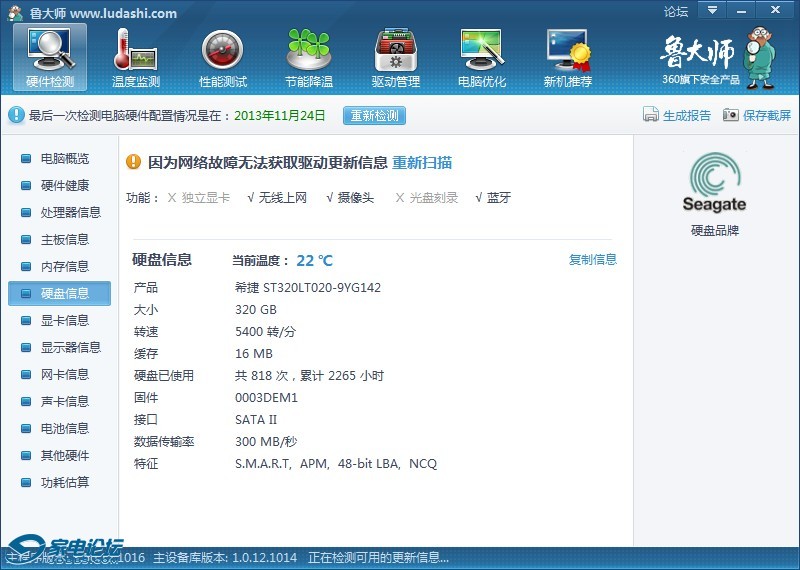Image resolution: width=800 pixels, height=570 pixels.
Task: Click the Seagate brand logo
Action: click(714, 183)
